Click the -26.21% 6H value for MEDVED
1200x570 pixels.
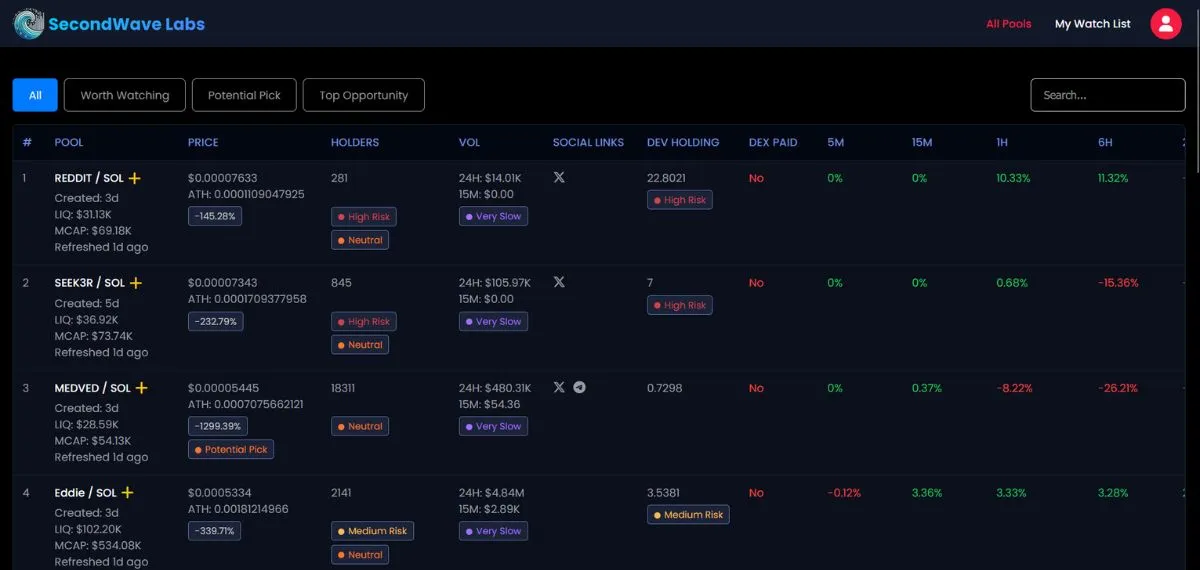pyautogui.click(x=1118, y=388)
